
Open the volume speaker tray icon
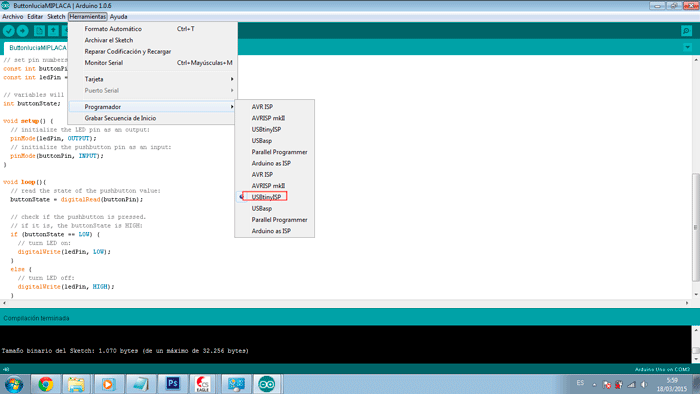coord(644,384)
